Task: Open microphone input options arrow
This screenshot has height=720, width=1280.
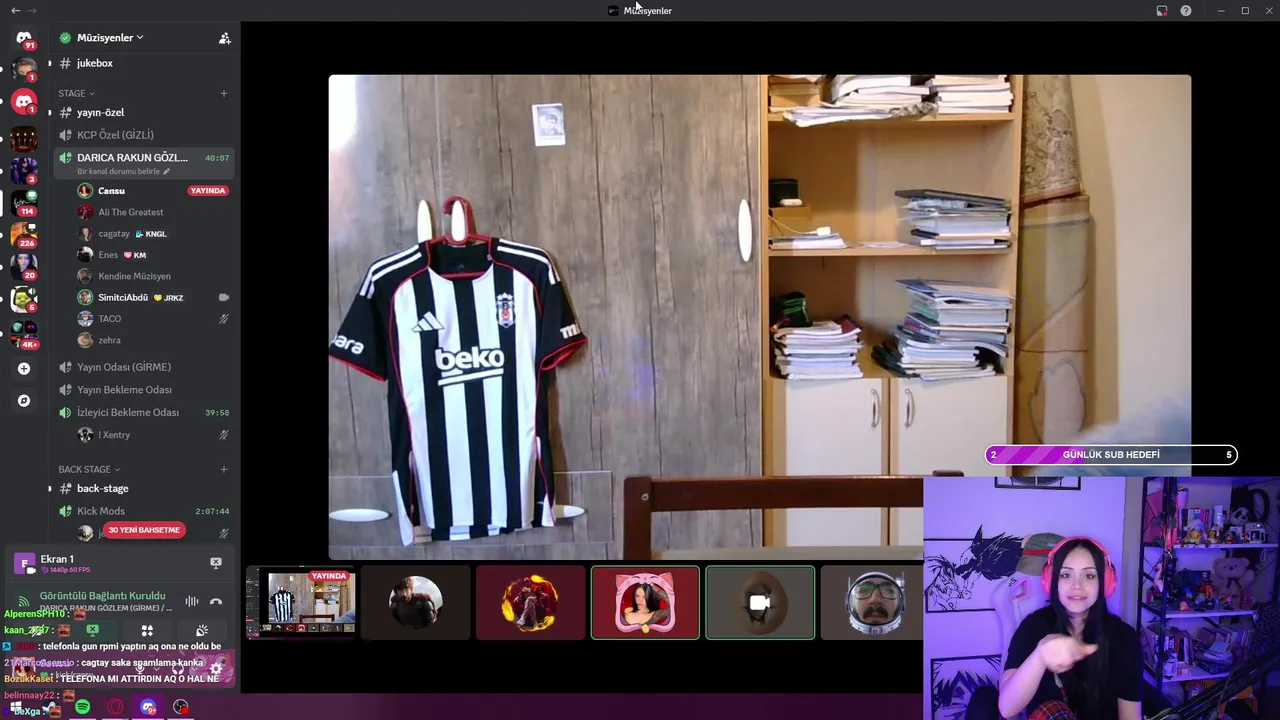Action: click(x=157, y=669)
